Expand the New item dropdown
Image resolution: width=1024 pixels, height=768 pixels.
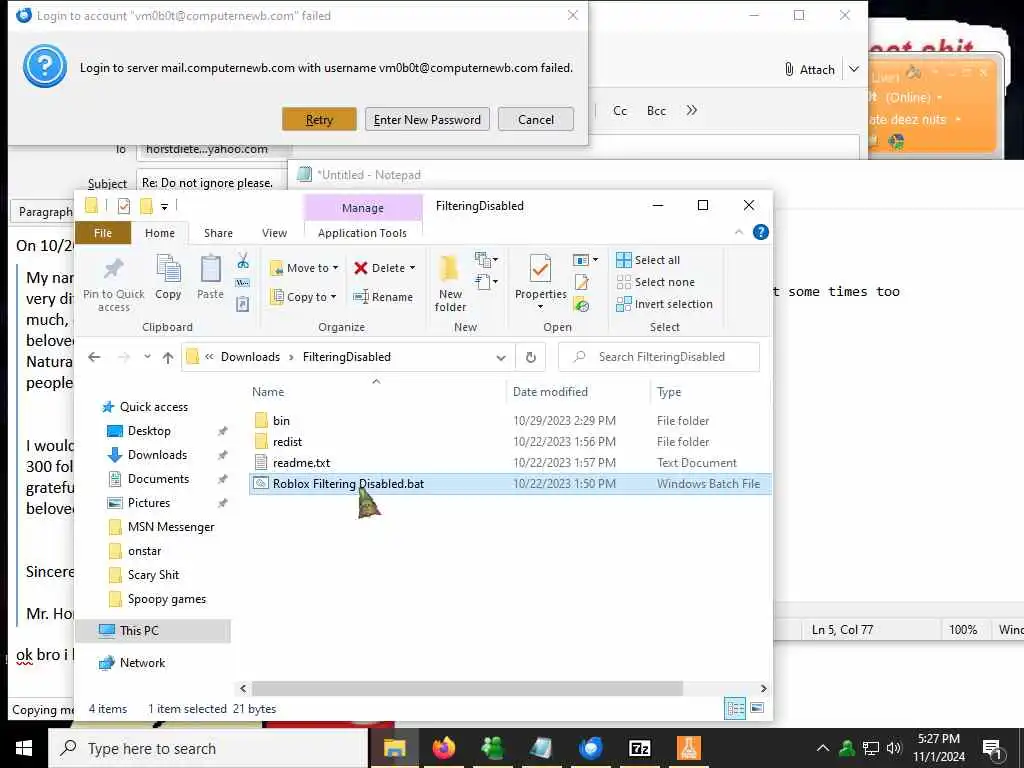(x=487, y=261)
